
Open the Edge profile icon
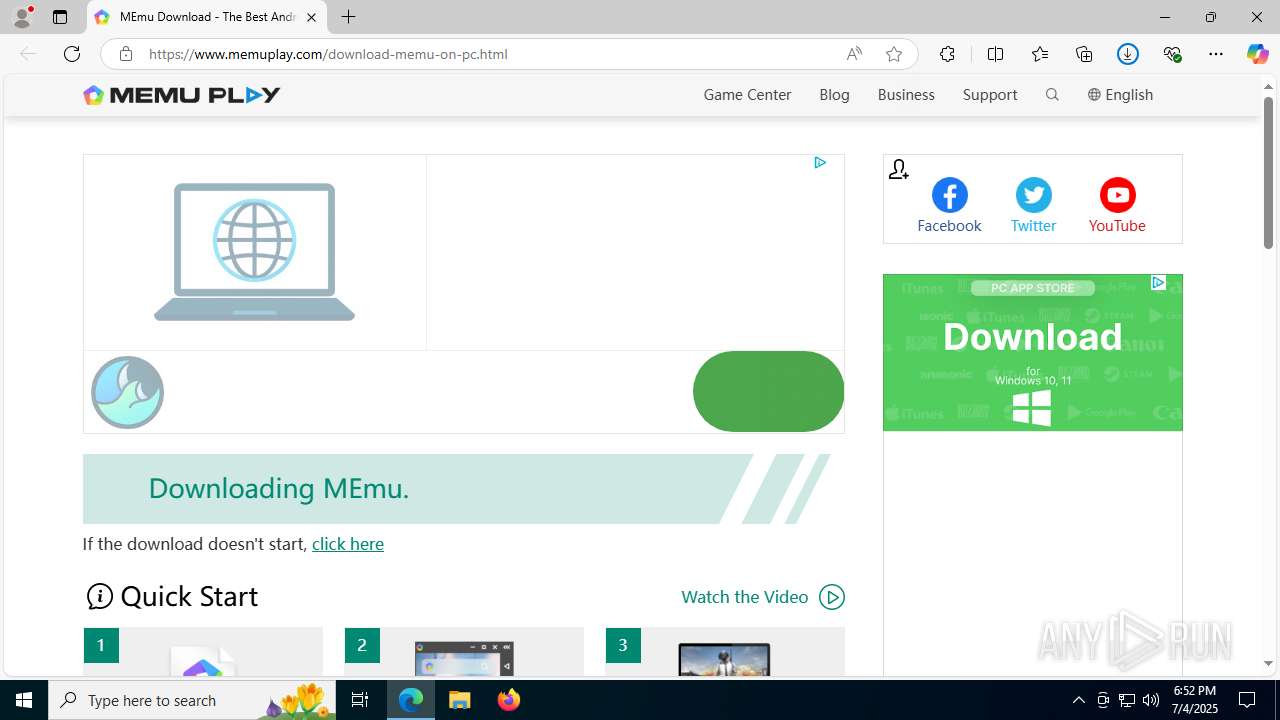[22, 17]
